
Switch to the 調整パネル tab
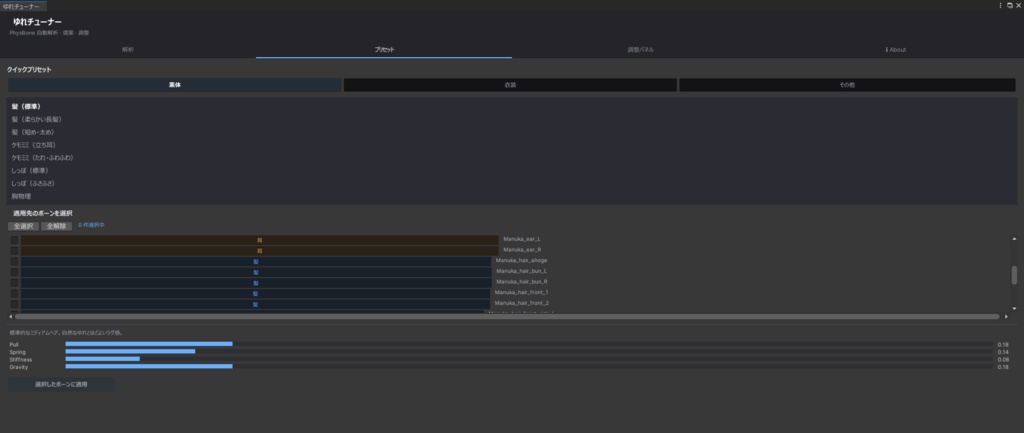point(640,50)
